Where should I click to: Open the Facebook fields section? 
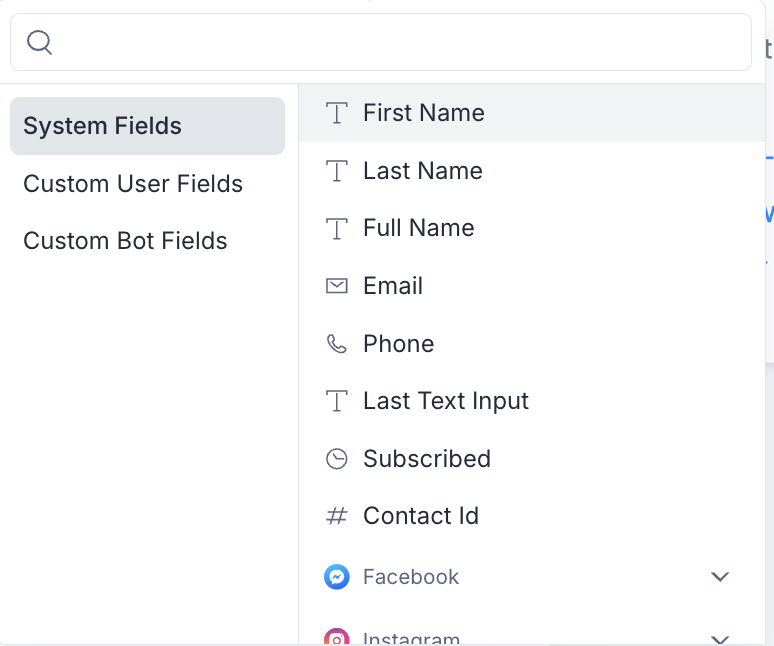pyautogui.click(x=411, y=577)
